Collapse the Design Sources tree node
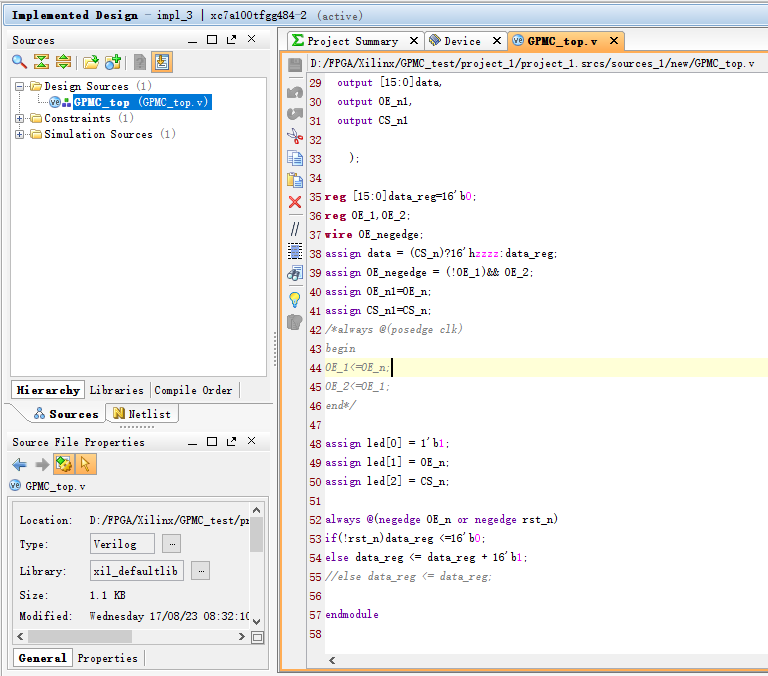Screen dimensions: 768x676 click(20, 86)
